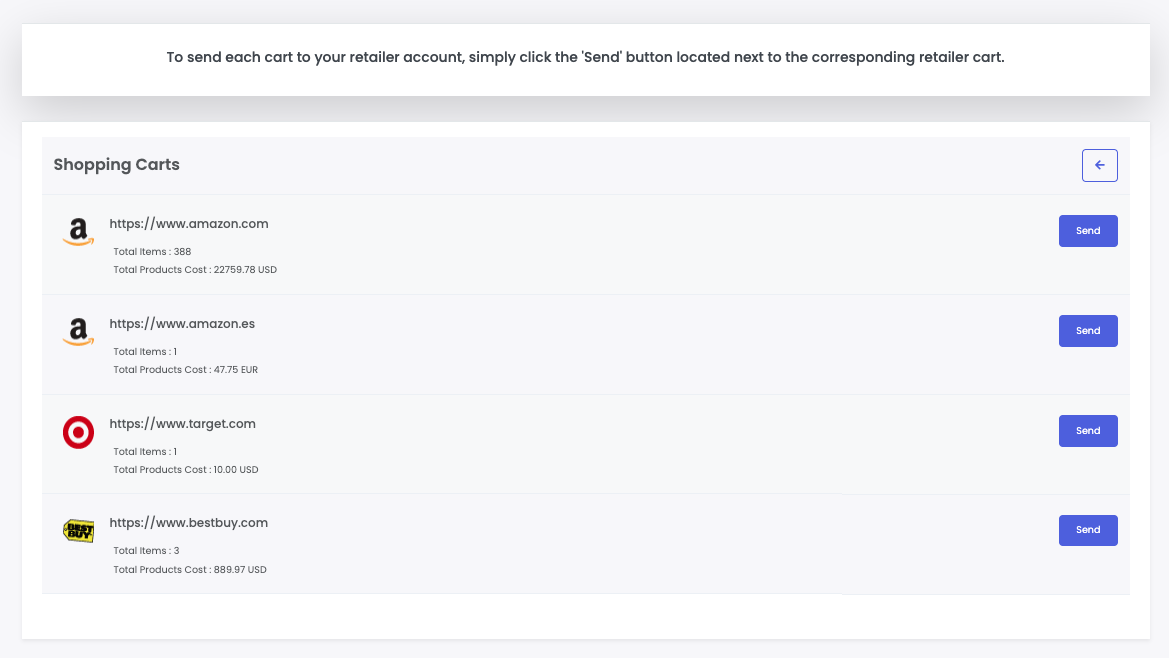The width and height of the screenshot is (1169, 658).
Task: Send the amazon.com cart
Action: coord(1087,231)
